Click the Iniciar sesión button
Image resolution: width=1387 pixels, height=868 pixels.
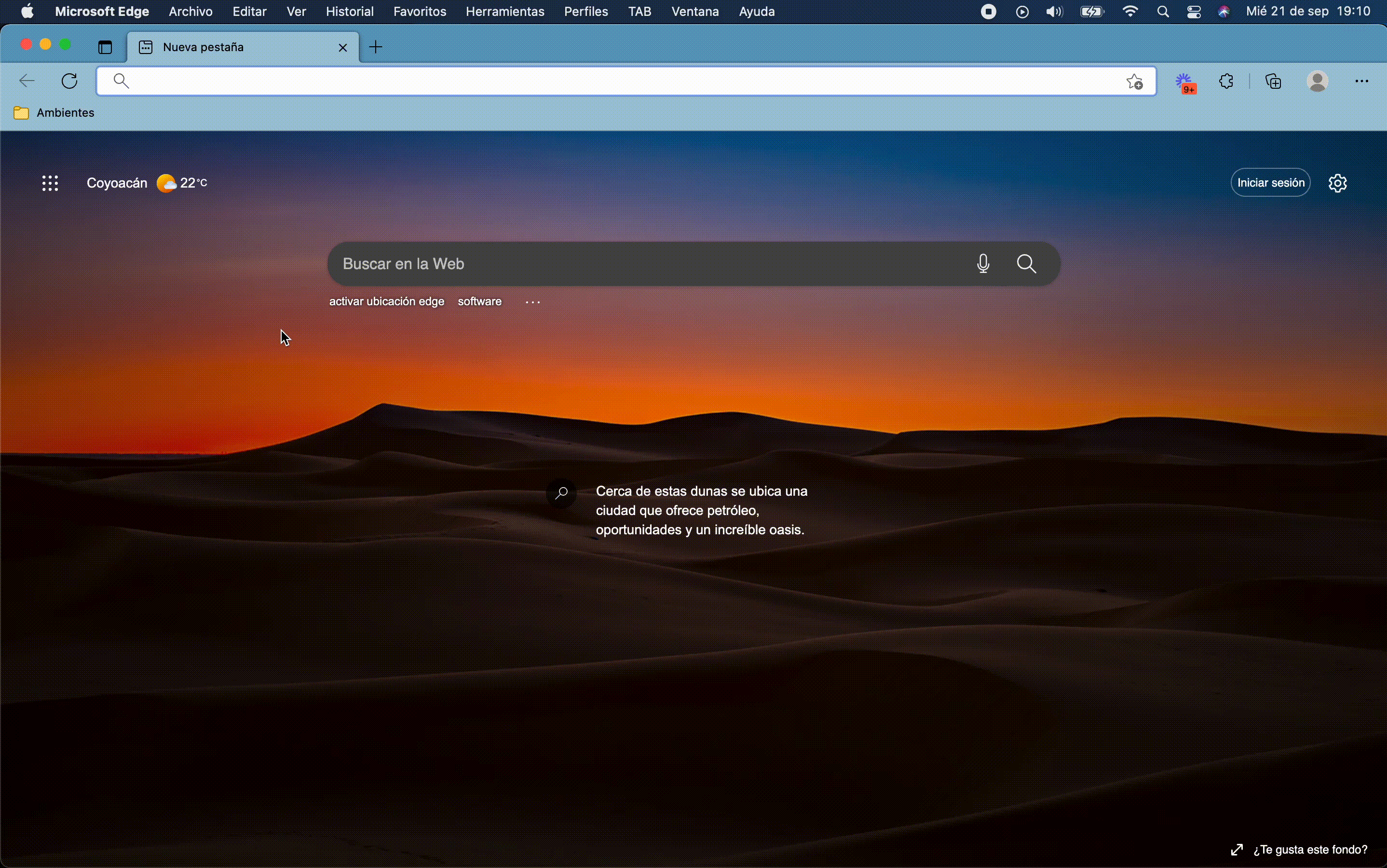[1272, 183]
